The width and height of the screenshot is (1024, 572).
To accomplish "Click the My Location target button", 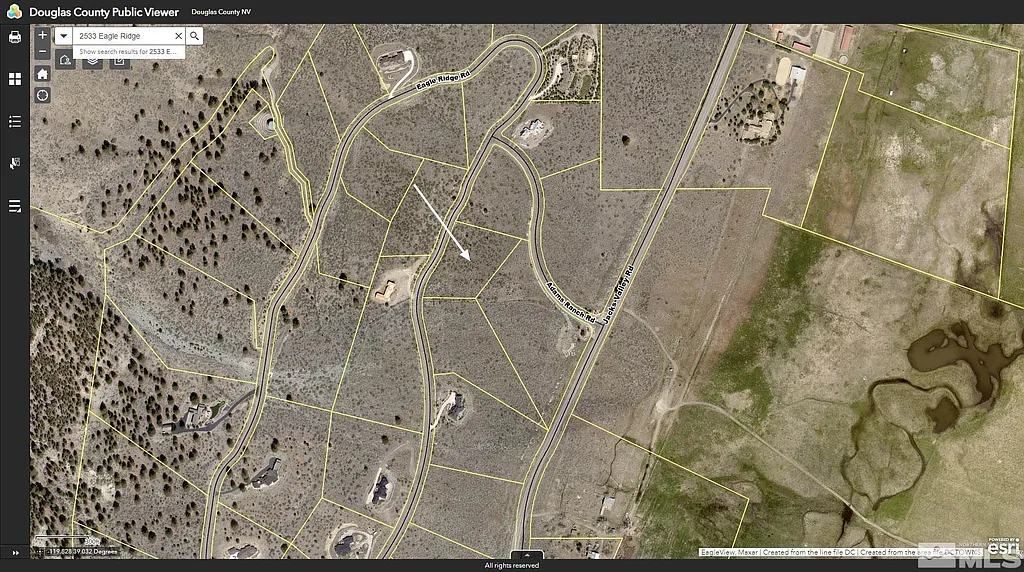I will 42,95.
